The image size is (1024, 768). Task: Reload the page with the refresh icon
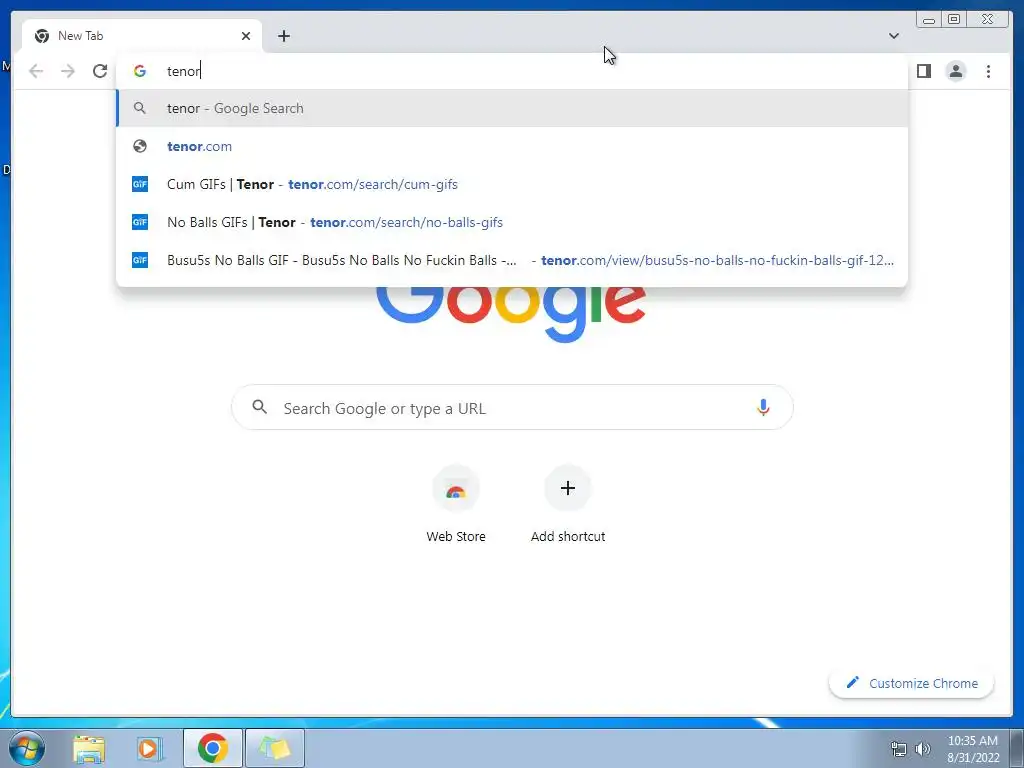click(x=100, y=71)
